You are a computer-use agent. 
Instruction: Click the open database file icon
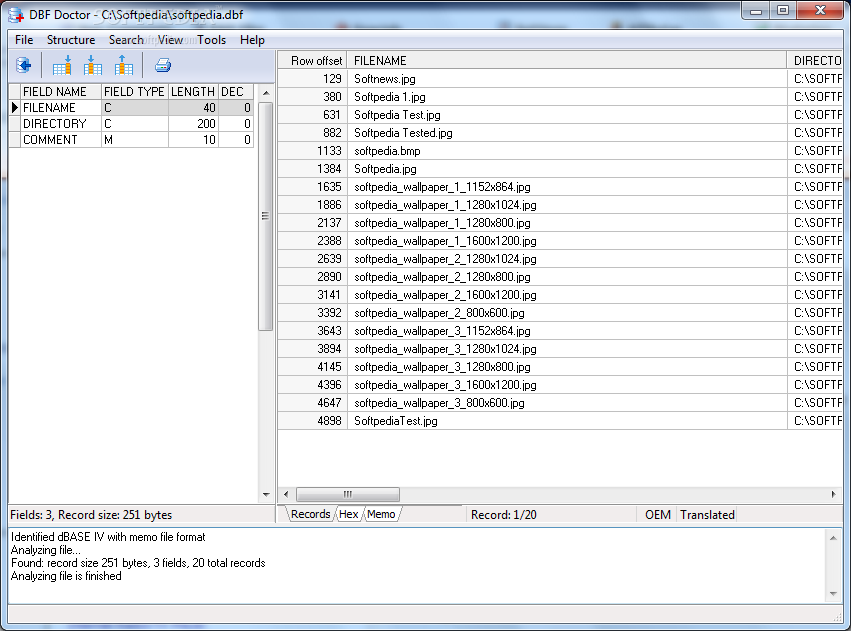(x=23, y=66)
